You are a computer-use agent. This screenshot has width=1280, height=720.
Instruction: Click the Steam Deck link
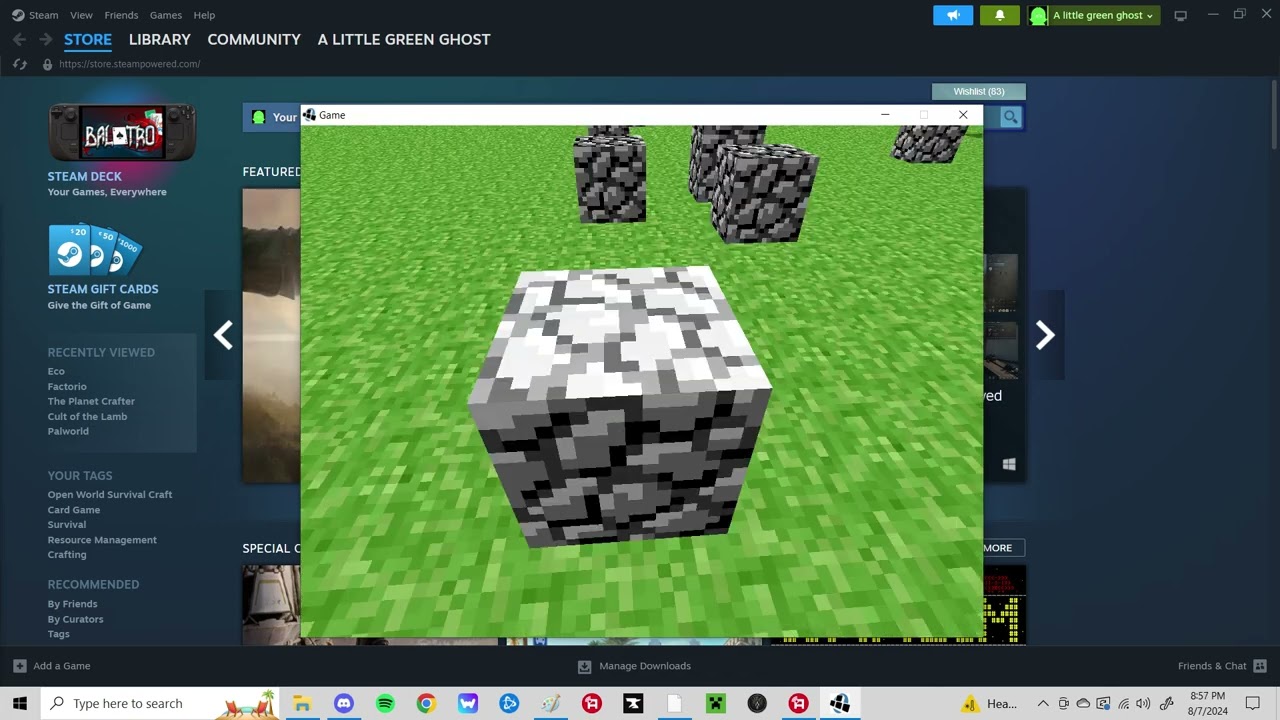[x=85, y=177]
